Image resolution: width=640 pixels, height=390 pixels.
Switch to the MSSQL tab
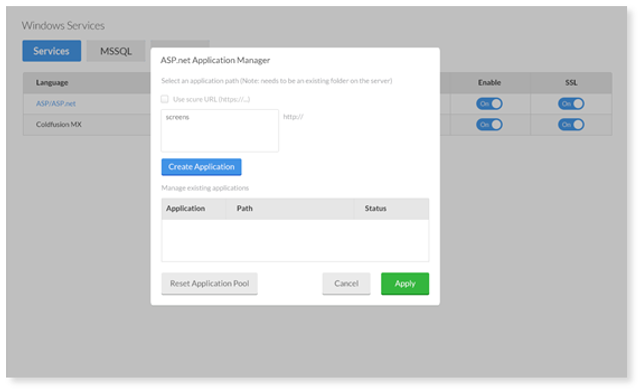pos(116,51)
